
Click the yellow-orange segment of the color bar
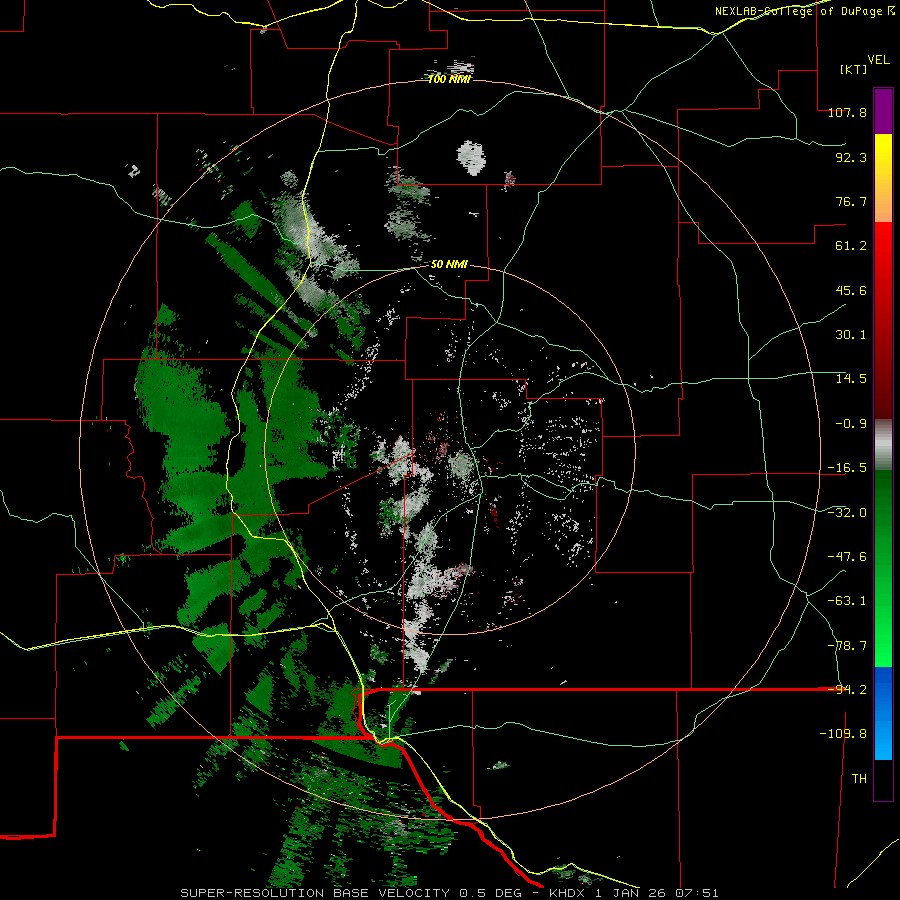[x=883, y=178]
